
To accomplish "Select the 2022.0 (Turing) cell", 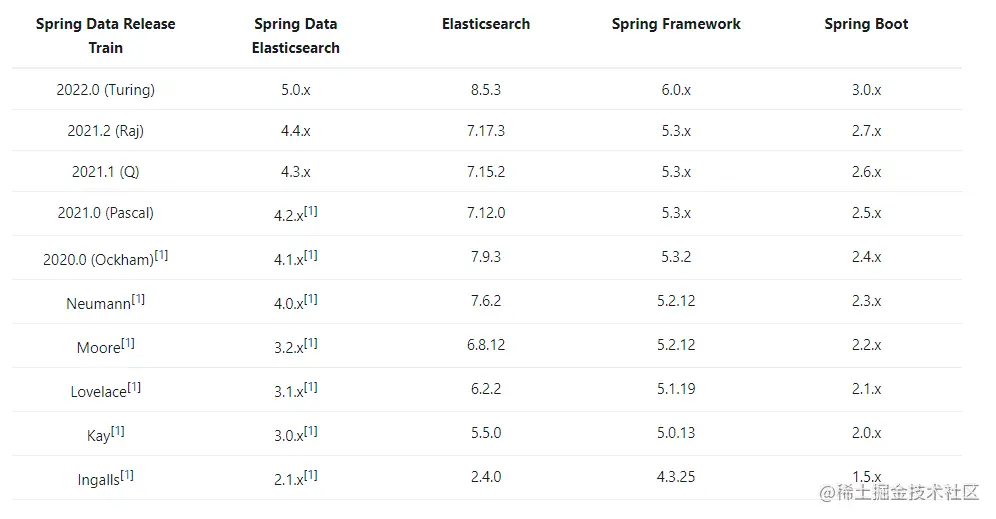I will (x=105, y=90).
